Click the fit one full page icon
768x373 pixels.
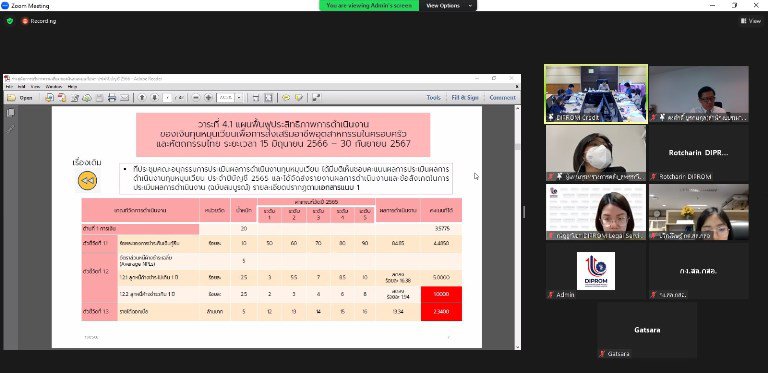coord(268,98)
